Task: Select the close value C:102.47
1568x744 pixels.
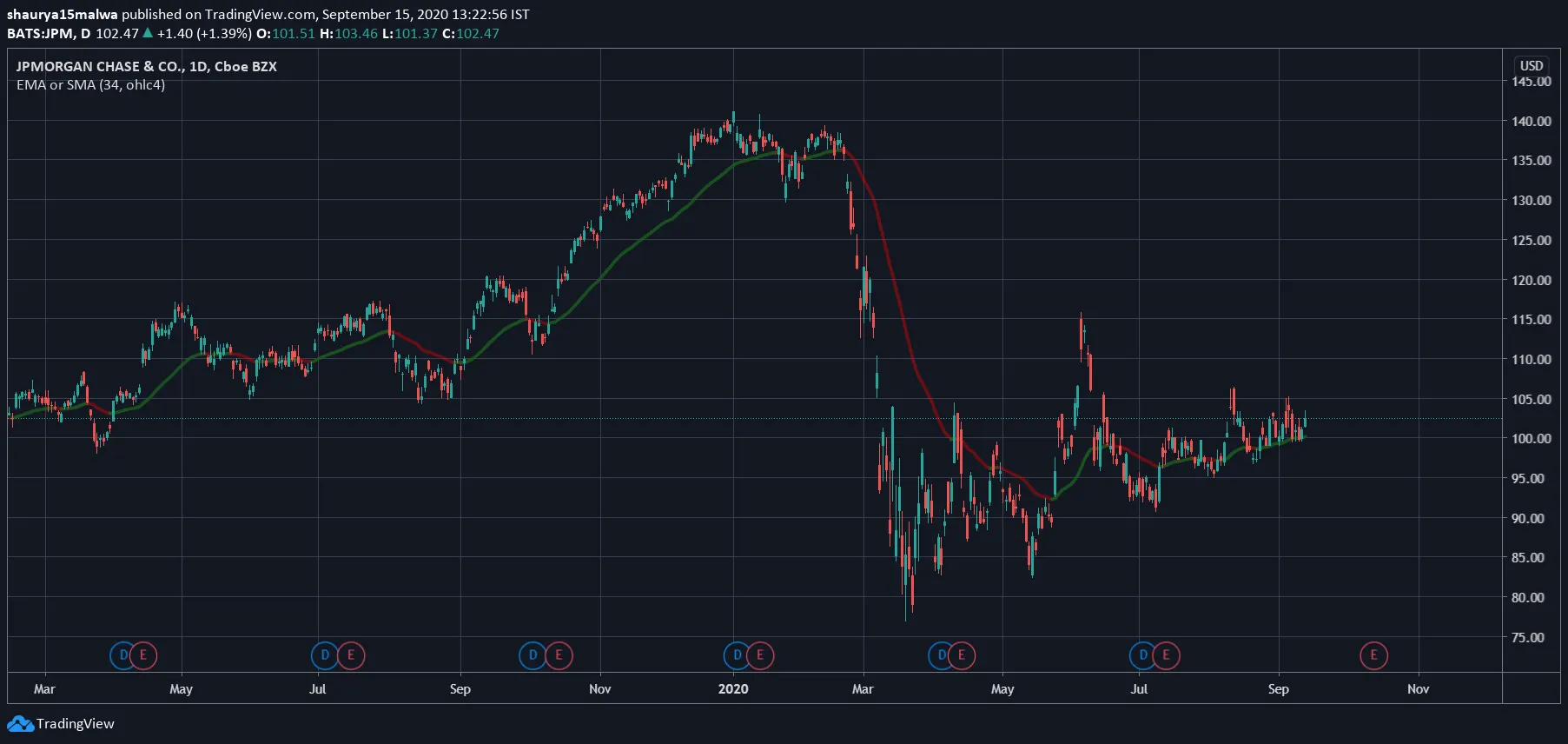Action: (x=471, y=34)
